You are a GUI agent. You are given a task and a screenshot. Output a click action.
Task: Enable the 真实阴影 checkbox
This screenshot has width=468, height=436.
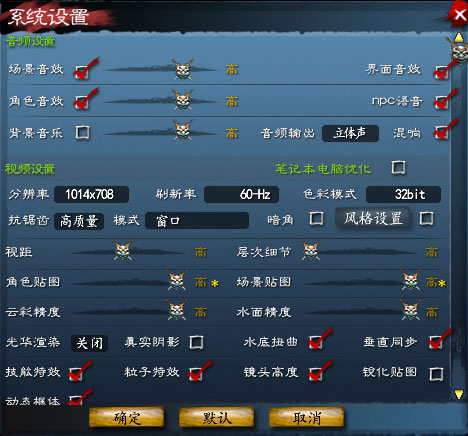pyautogui.click(x=196, y=342)
